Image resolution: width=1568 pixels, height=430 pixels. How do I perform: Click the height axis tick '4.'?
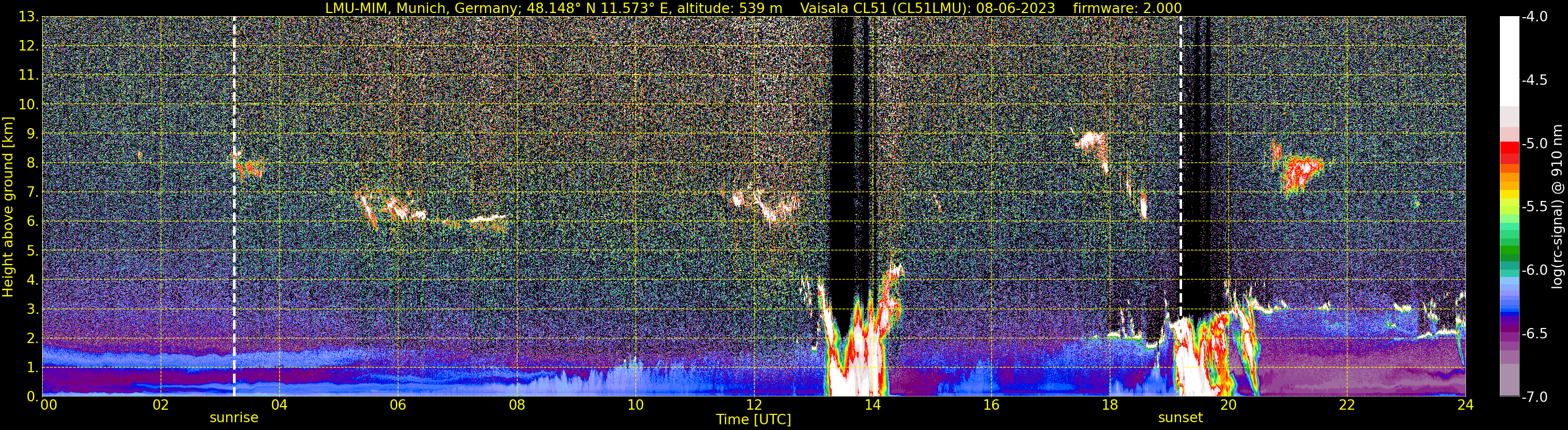tap(33, 280)
